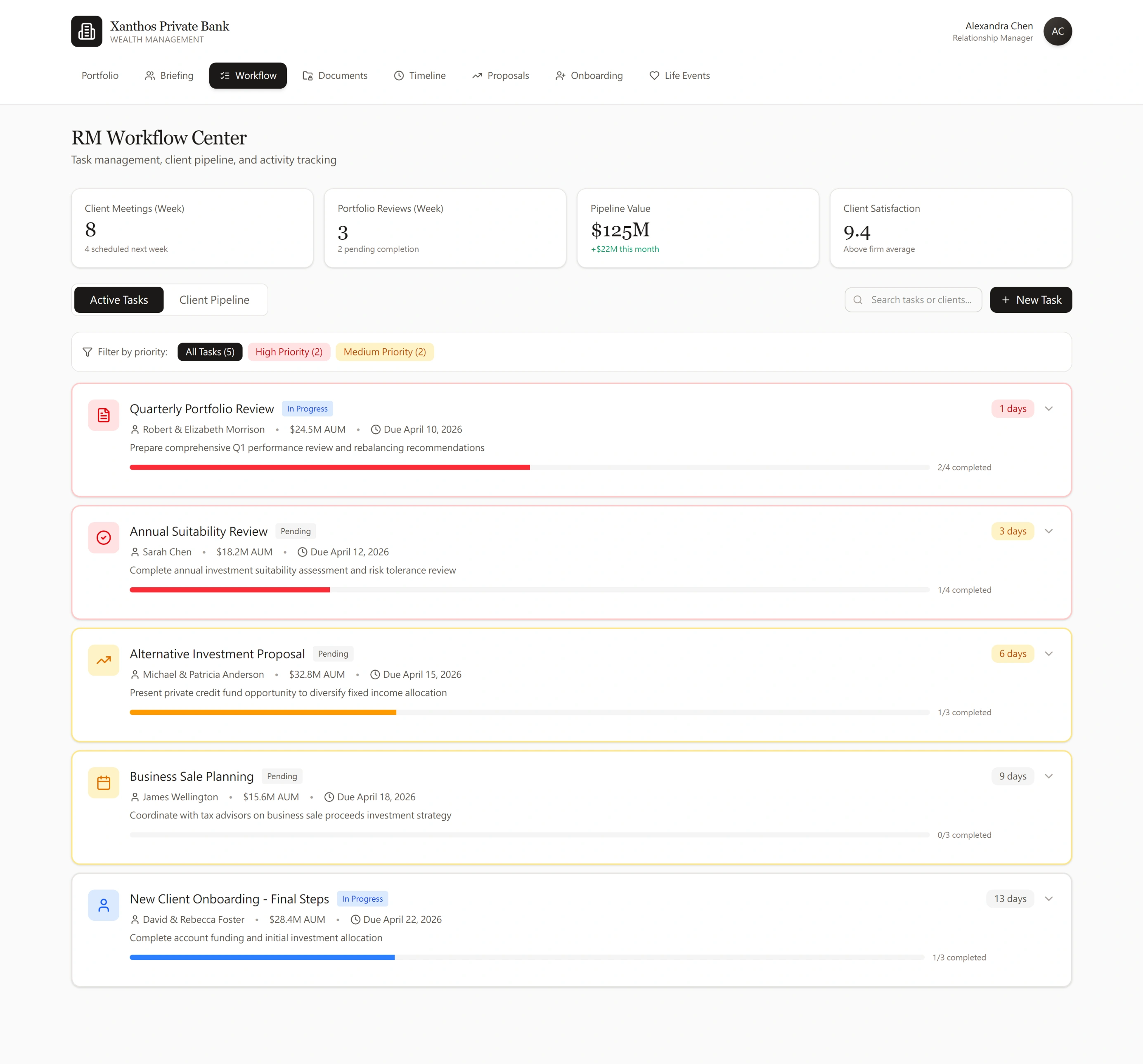Screen dimensions: 1143x1064
Task: Click the New Client Onboarding person icon
Action: click(x=104, y=905)
